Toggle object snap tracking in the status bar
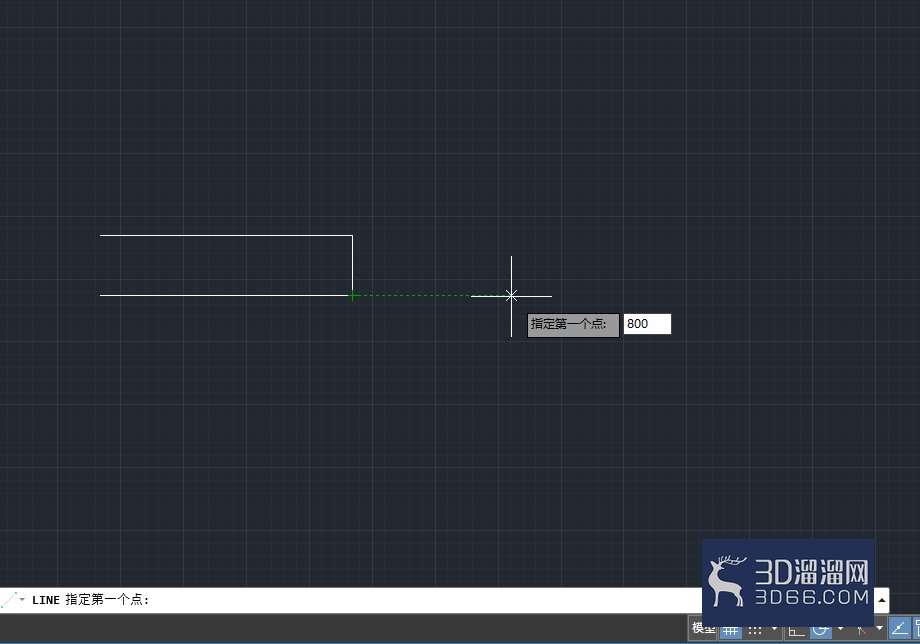The image size is (920, 644). [x=899, y=629]
